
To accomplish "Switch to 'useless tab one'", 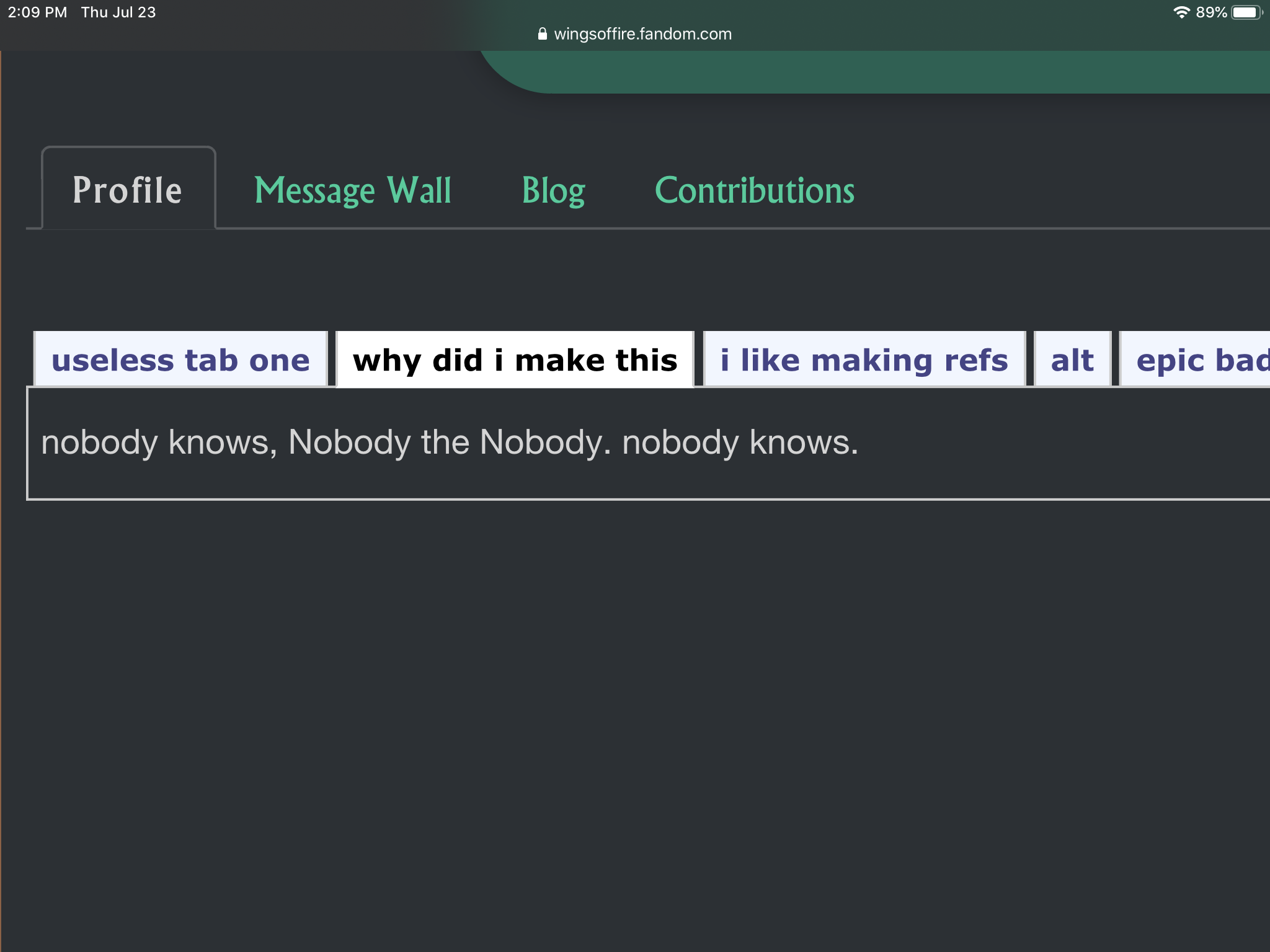I will (180, 360).
